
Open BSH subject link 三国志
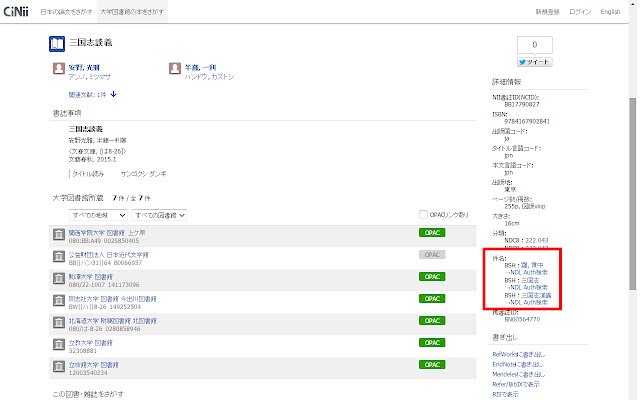pyautogui.click(x=530, y=280)
